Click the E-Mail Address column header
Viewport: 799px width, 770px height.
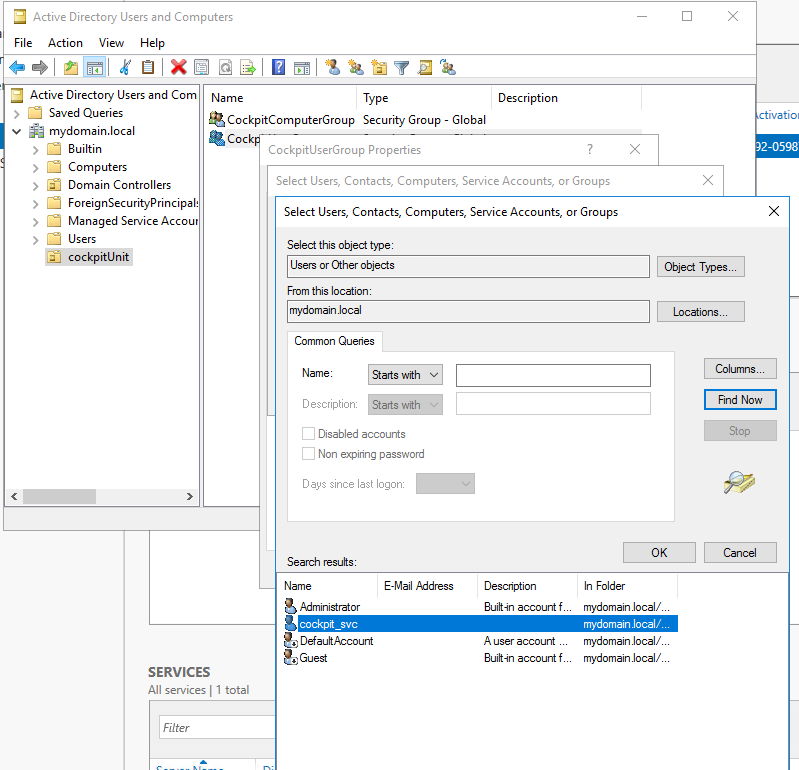tap(427, 586)
